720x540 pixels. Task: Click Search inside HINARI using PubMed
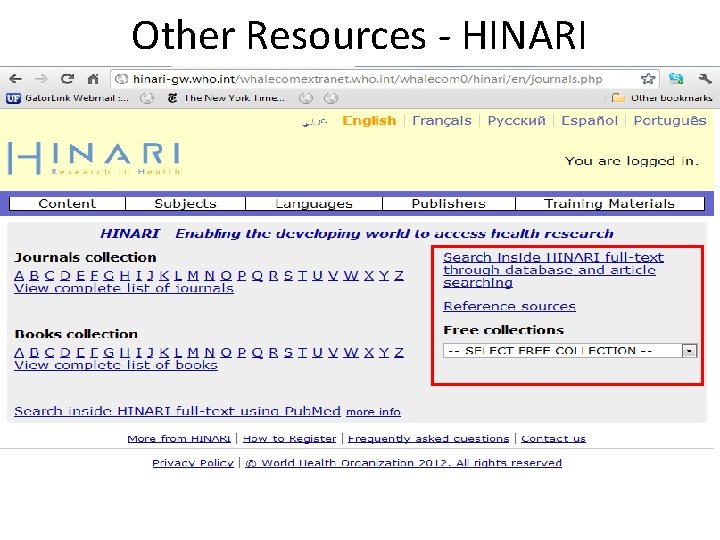point(177,411)
